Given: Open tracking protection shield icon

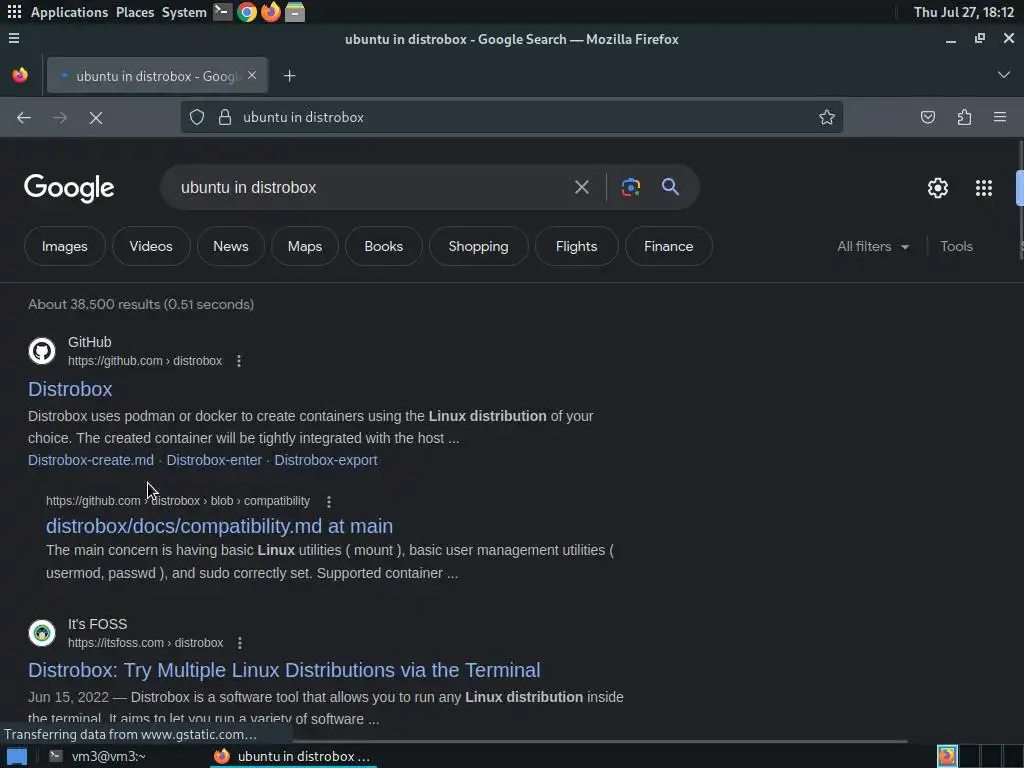Looking at the screenshot, I should pos(197,118).
